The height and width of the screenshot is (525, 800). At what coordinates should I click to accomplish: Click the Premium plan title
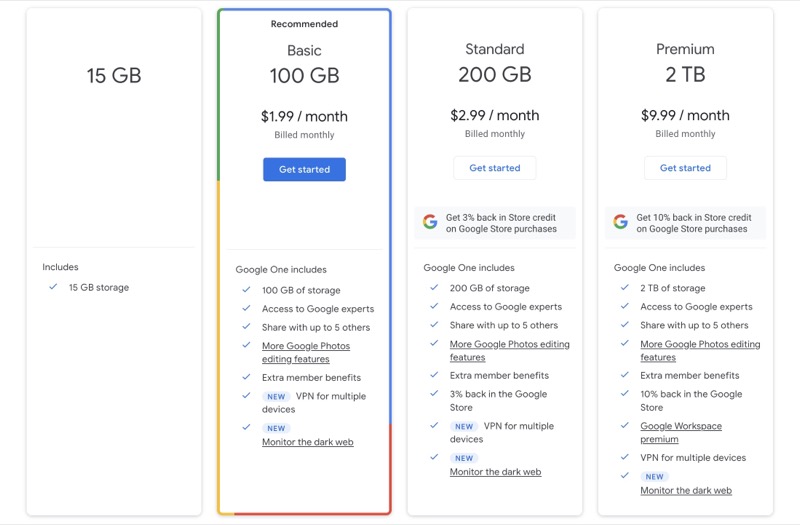click(685, 49)
